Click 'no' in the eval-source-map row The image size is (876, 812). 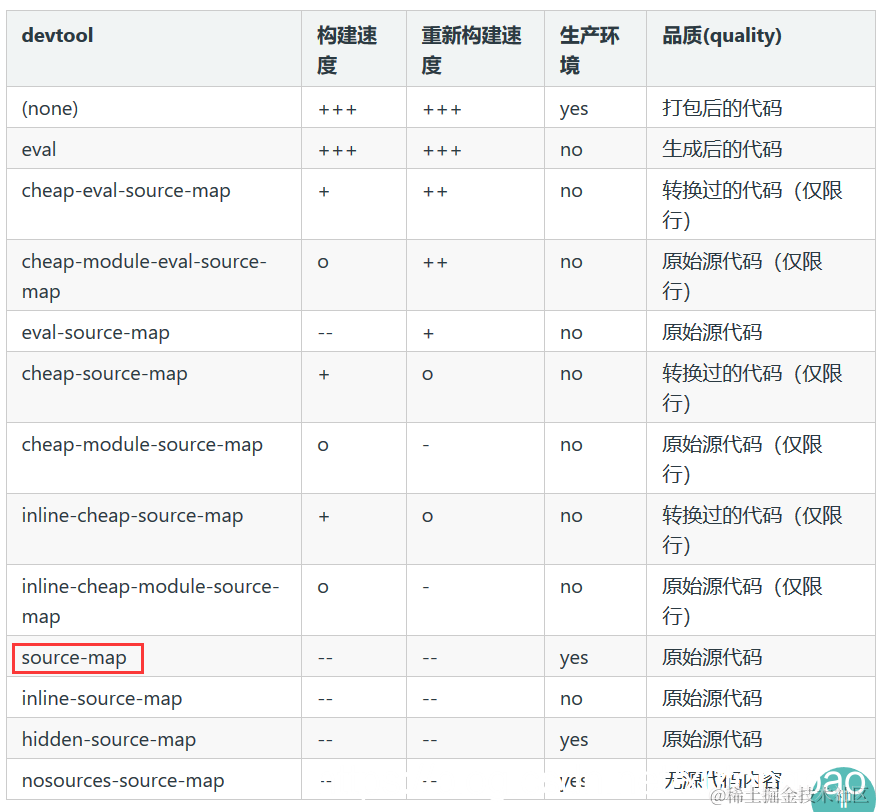coord(571,334)
